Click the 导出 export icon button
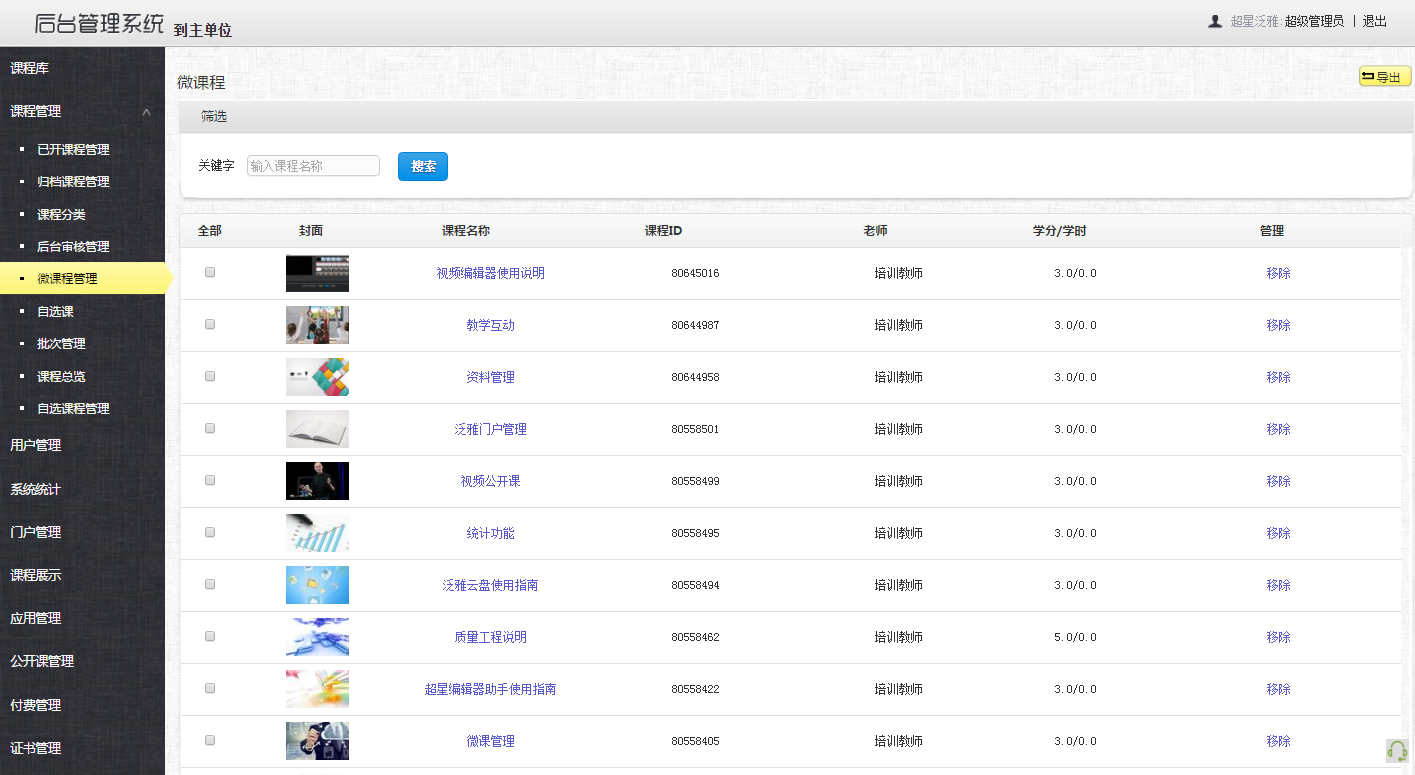This screenshot has height=775, width=1415. click(x=1384, y=76)
